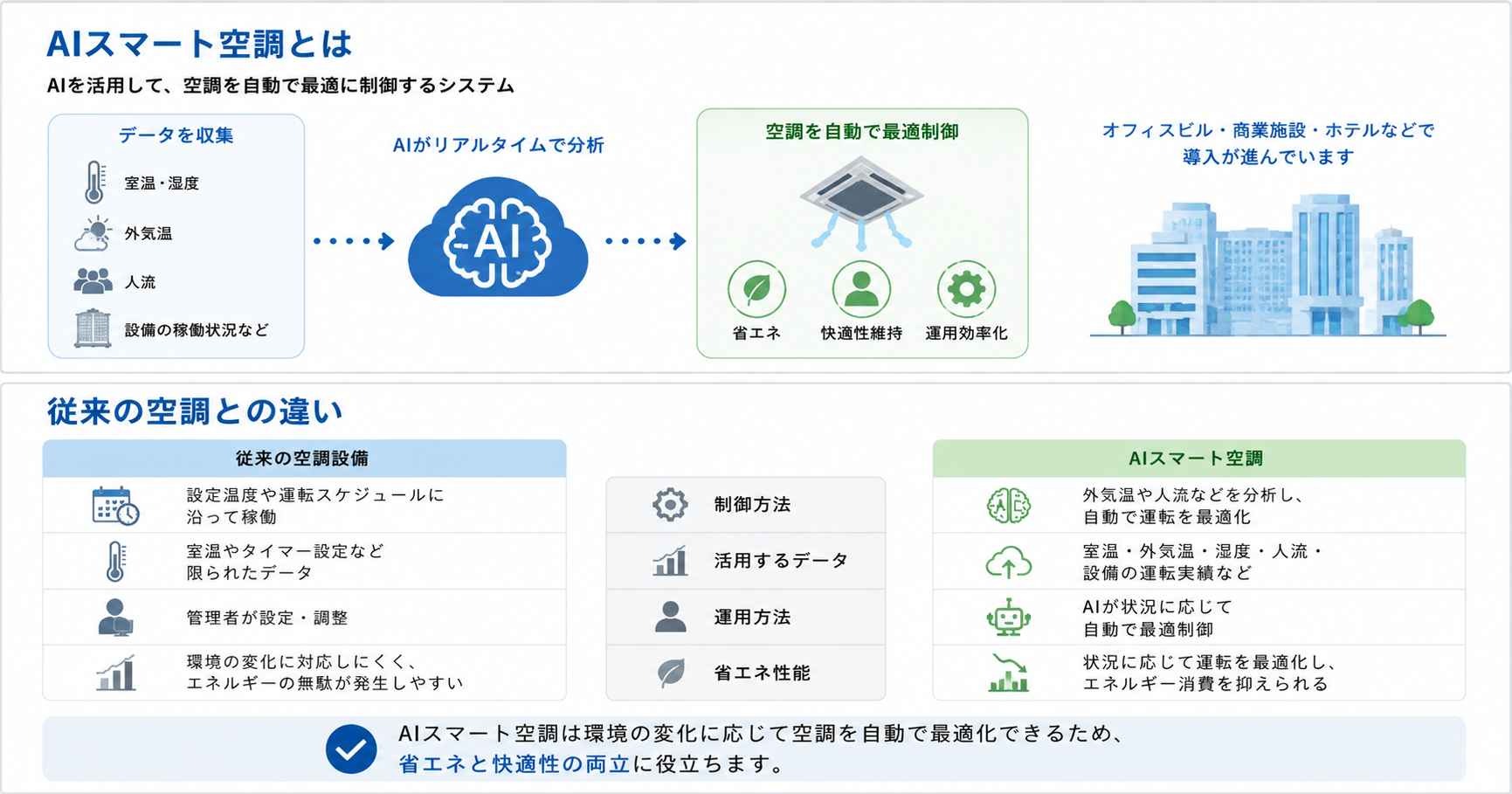The width and height of the screenshot is (1512, 794).
Task: Click the 外気温 label
Action: click(x=148, y=233)
